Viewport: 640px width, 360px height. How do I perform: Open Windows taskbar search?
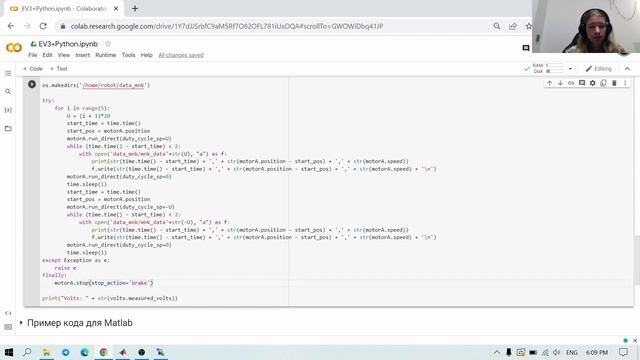tap(27, 352)
